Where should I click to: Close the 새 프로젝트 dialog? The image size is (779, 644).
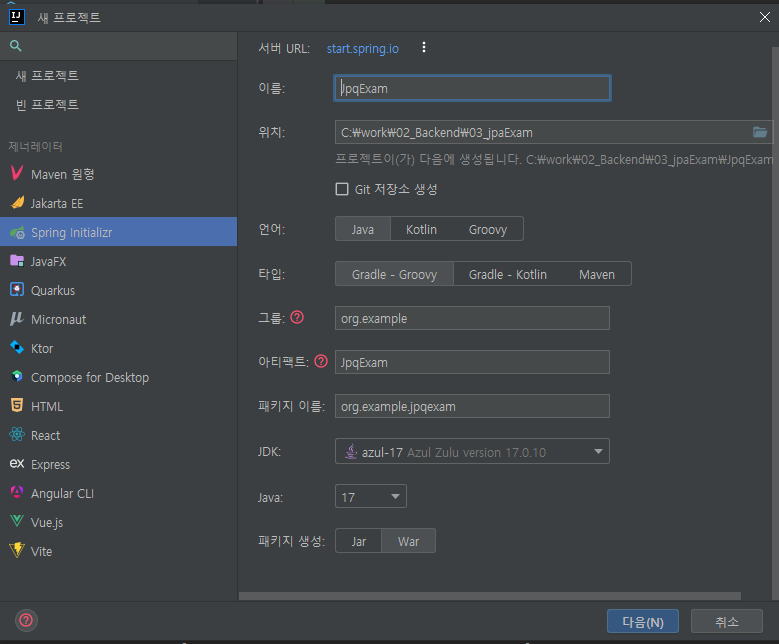tap(765, 17)
